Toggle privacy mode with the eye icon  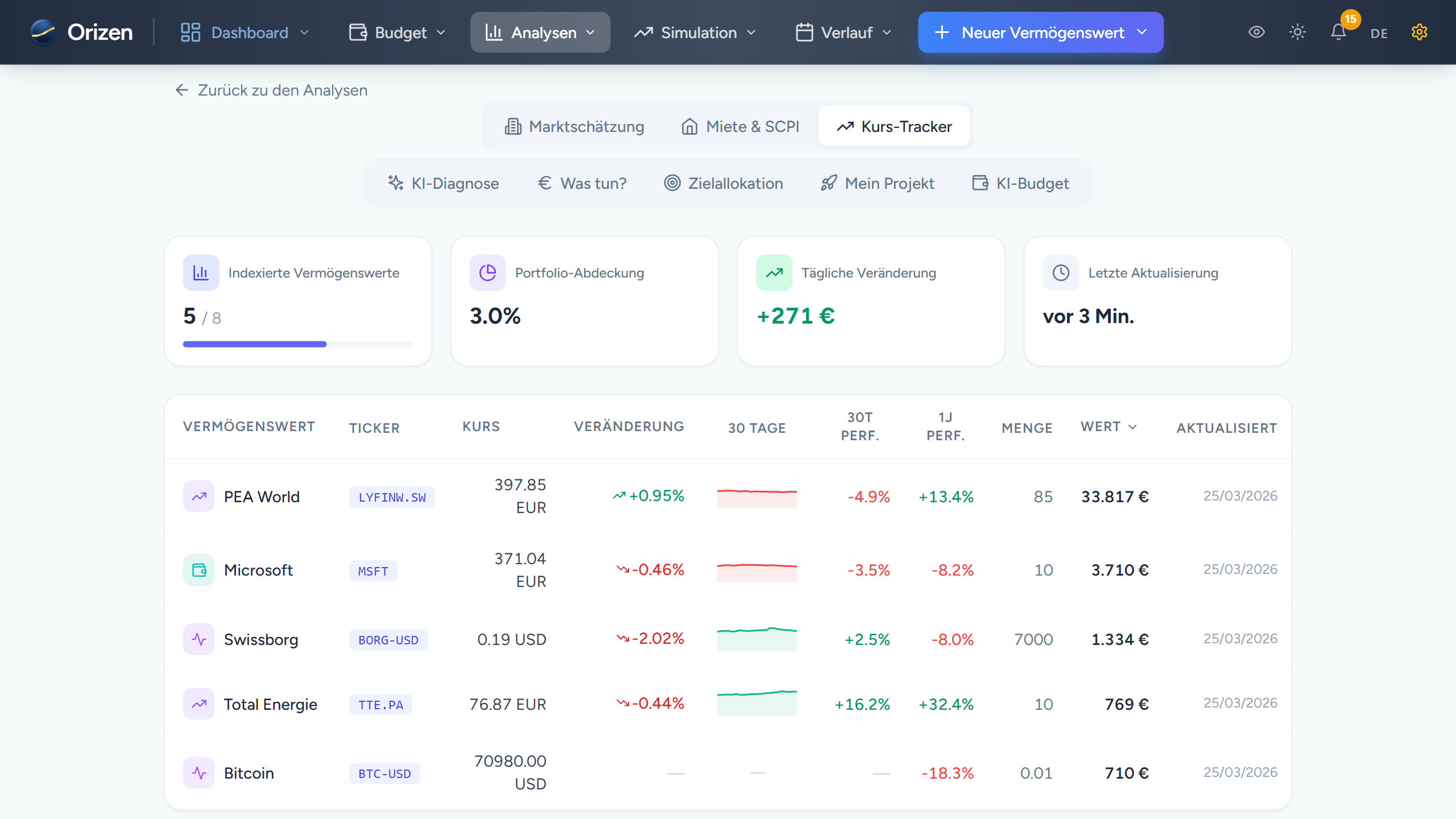[x=1257, y=32]
